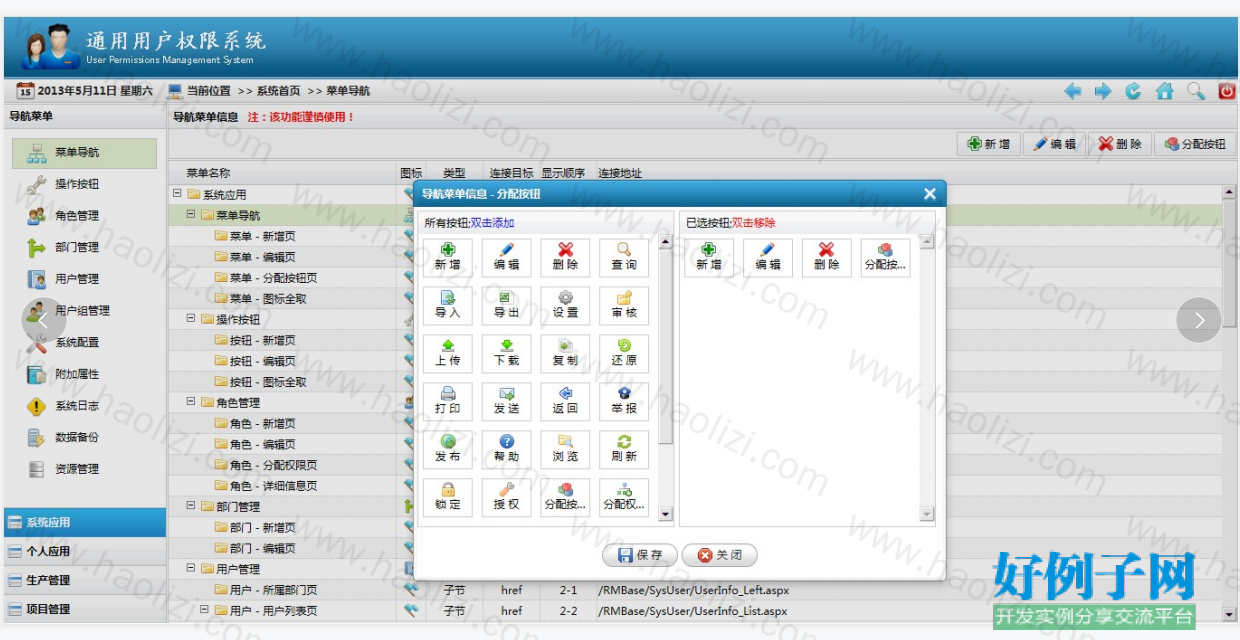The height and width of the screenshot is (640, 1240).
Task: Switch to the 生产管理 accordion section
Action: click(x=85, y=580)
